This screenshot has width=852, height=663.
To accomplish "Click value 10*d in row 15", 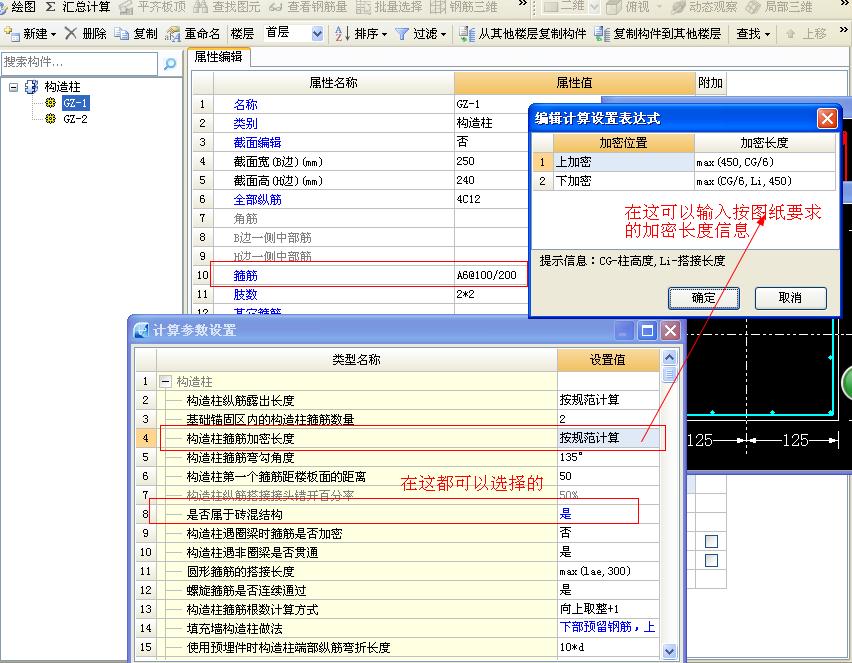I will click(608, 647).
